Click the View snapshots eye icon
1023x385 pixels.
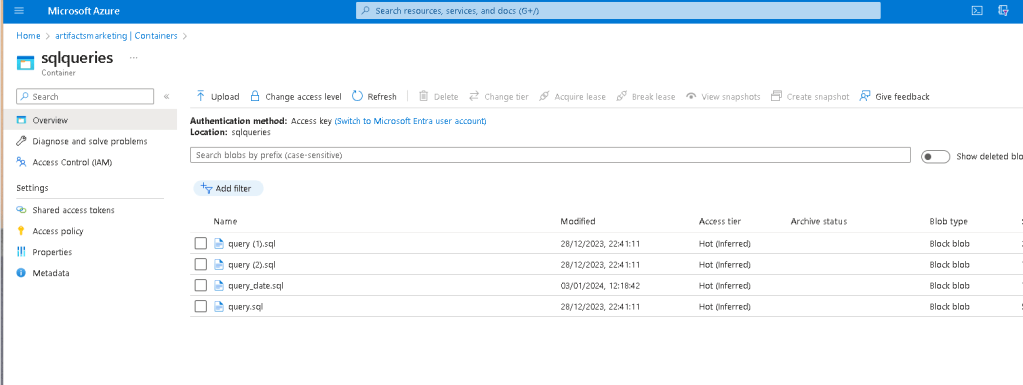691,96
